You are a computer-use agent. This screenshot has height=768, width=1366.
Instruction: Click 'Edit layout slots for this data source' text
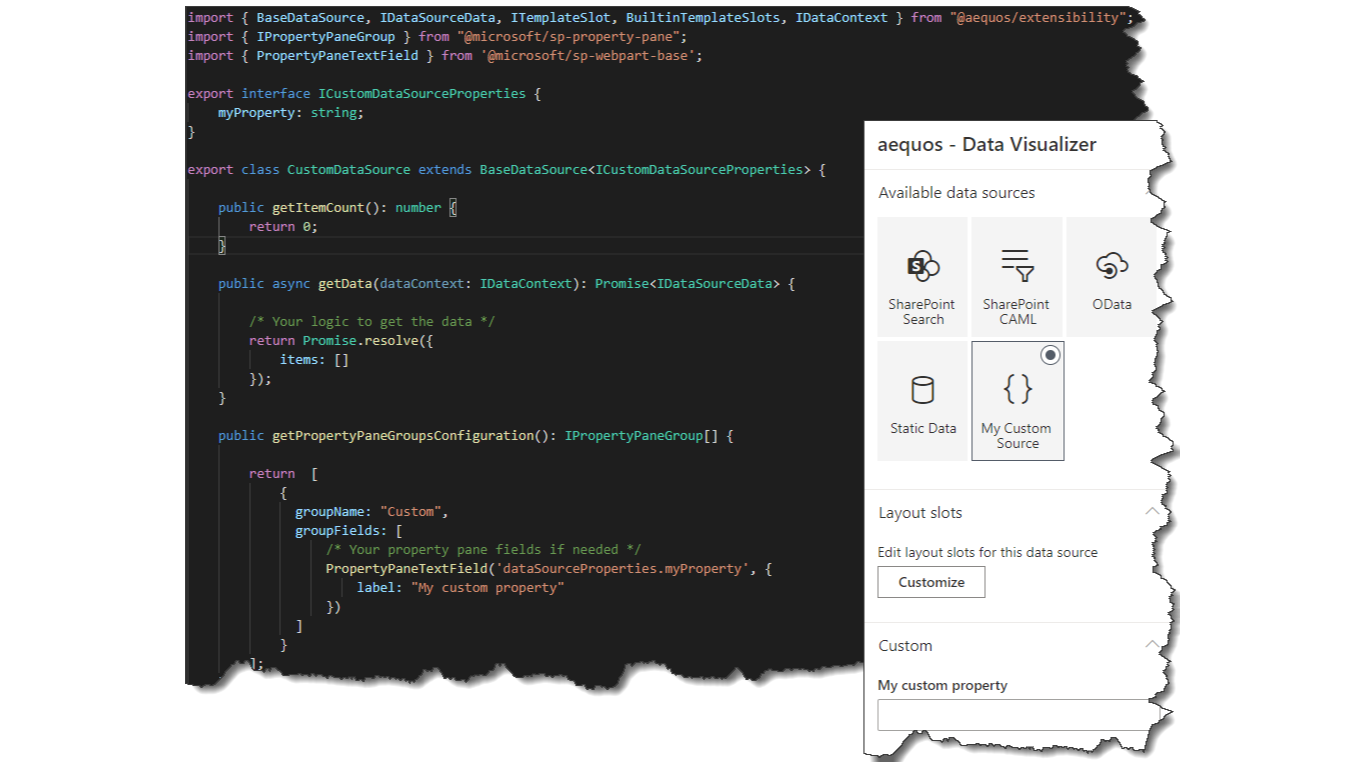pos(987,552)
